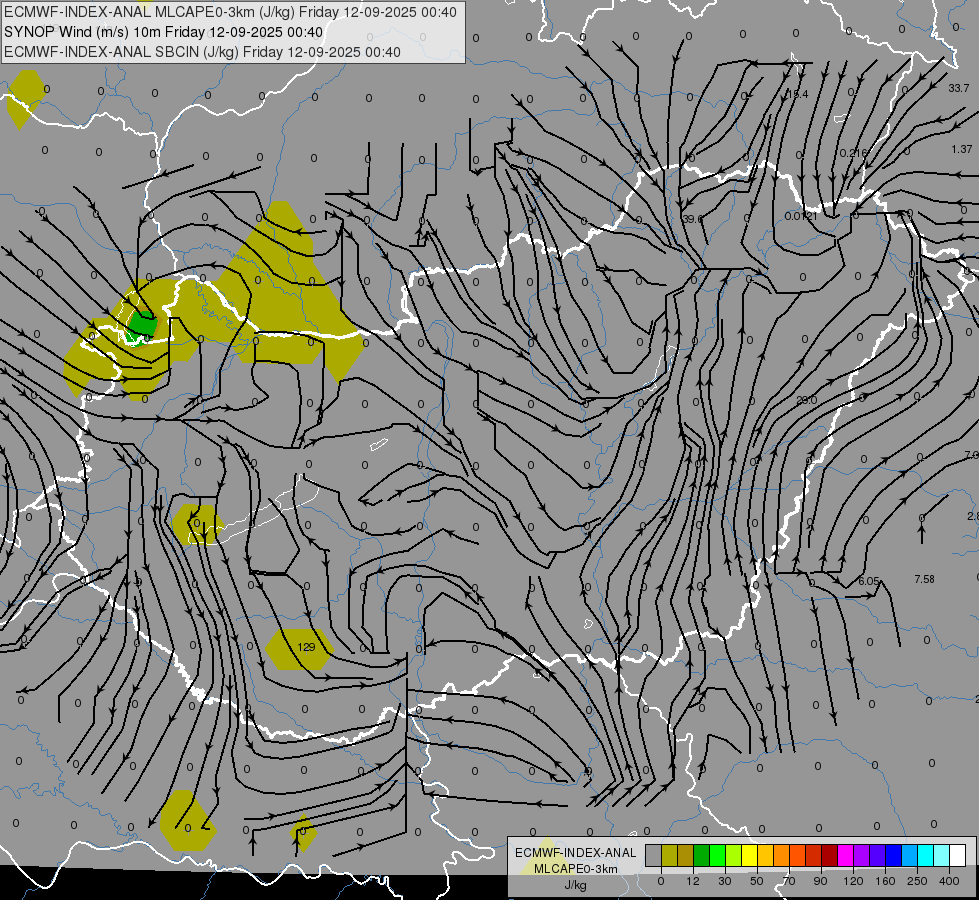
Task: Click the SYNOP Wind (m/s) 10m title line
Action: (164, 32)
